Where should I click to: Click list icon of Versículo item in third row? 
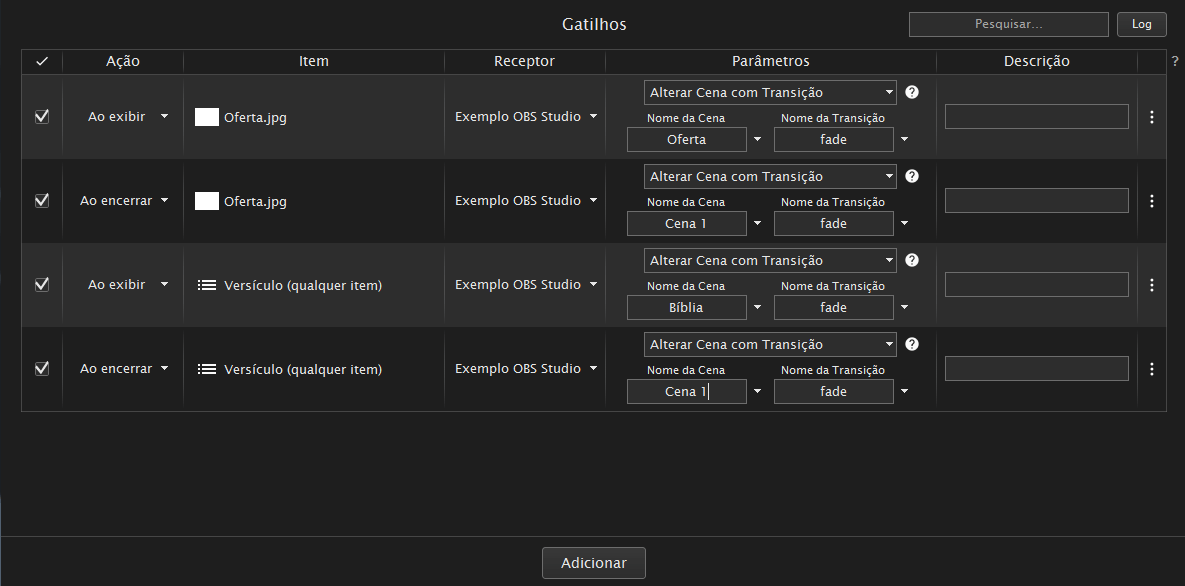(x=207, y=285)
